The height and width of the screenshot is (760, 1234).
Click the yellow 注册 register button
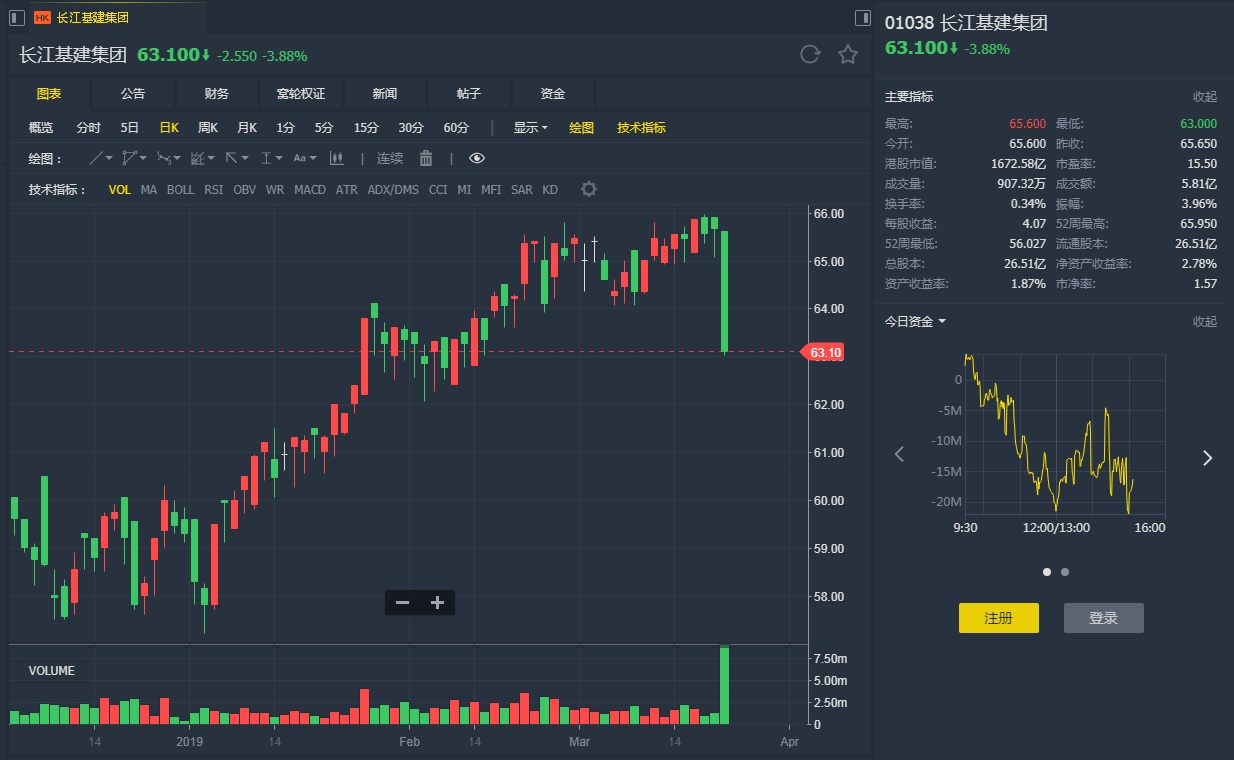998,618
